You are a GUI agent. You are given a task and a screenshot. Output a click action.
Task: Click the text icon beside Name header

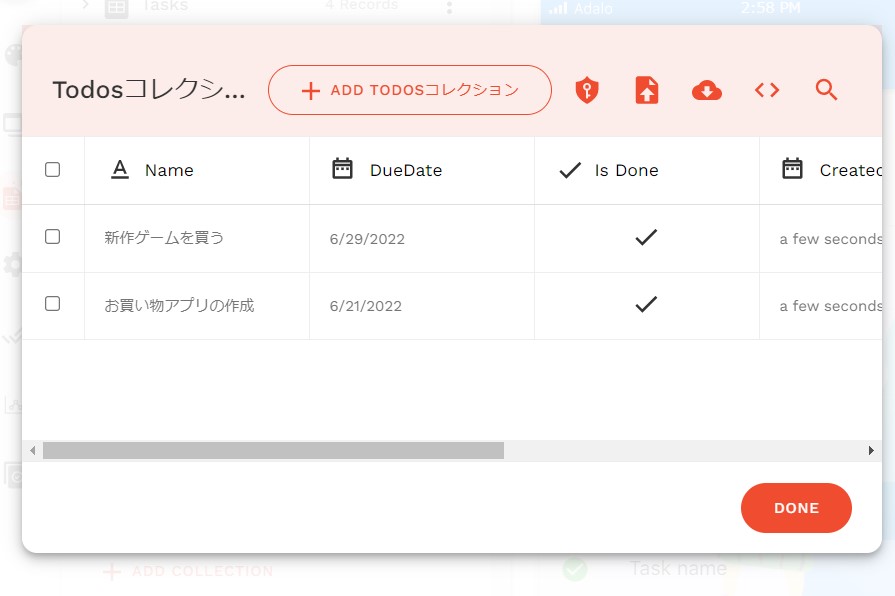pyautogui.click(x=120, y=170)
